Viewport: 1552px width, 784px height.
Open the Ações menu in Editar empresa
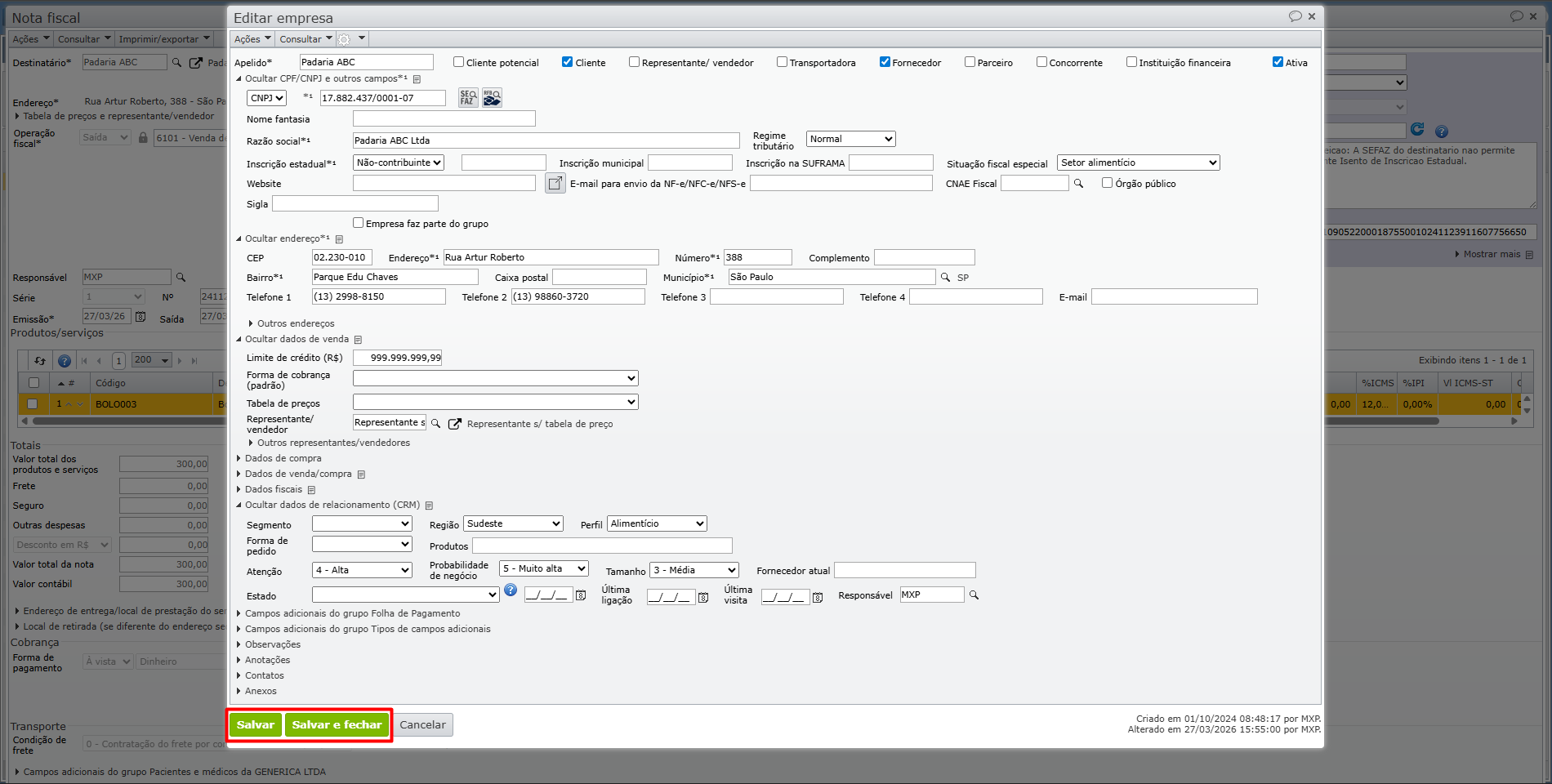252,39
